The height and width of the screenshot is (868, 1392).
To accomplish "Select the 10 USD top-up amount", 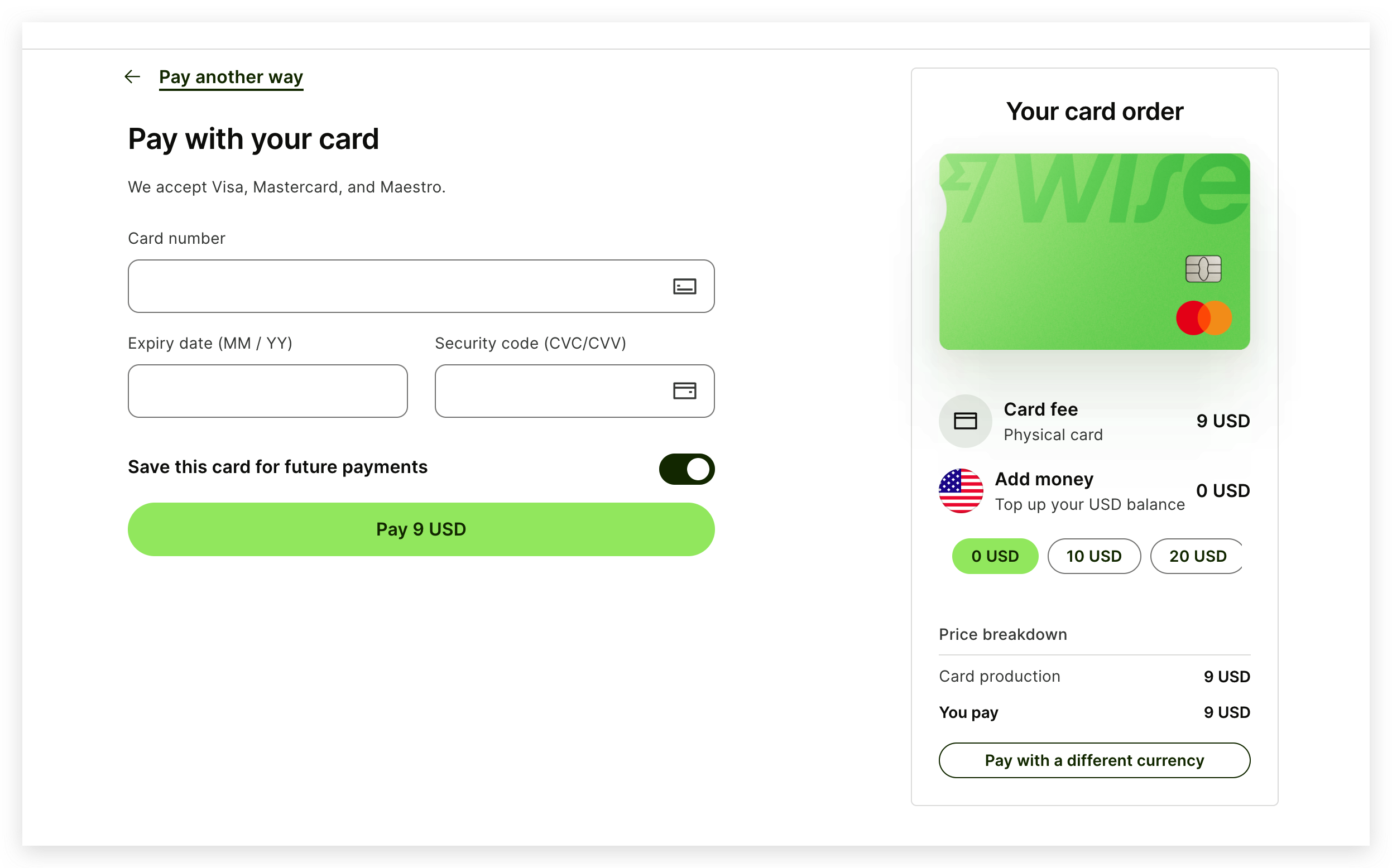I will (x=1094, y=556).
